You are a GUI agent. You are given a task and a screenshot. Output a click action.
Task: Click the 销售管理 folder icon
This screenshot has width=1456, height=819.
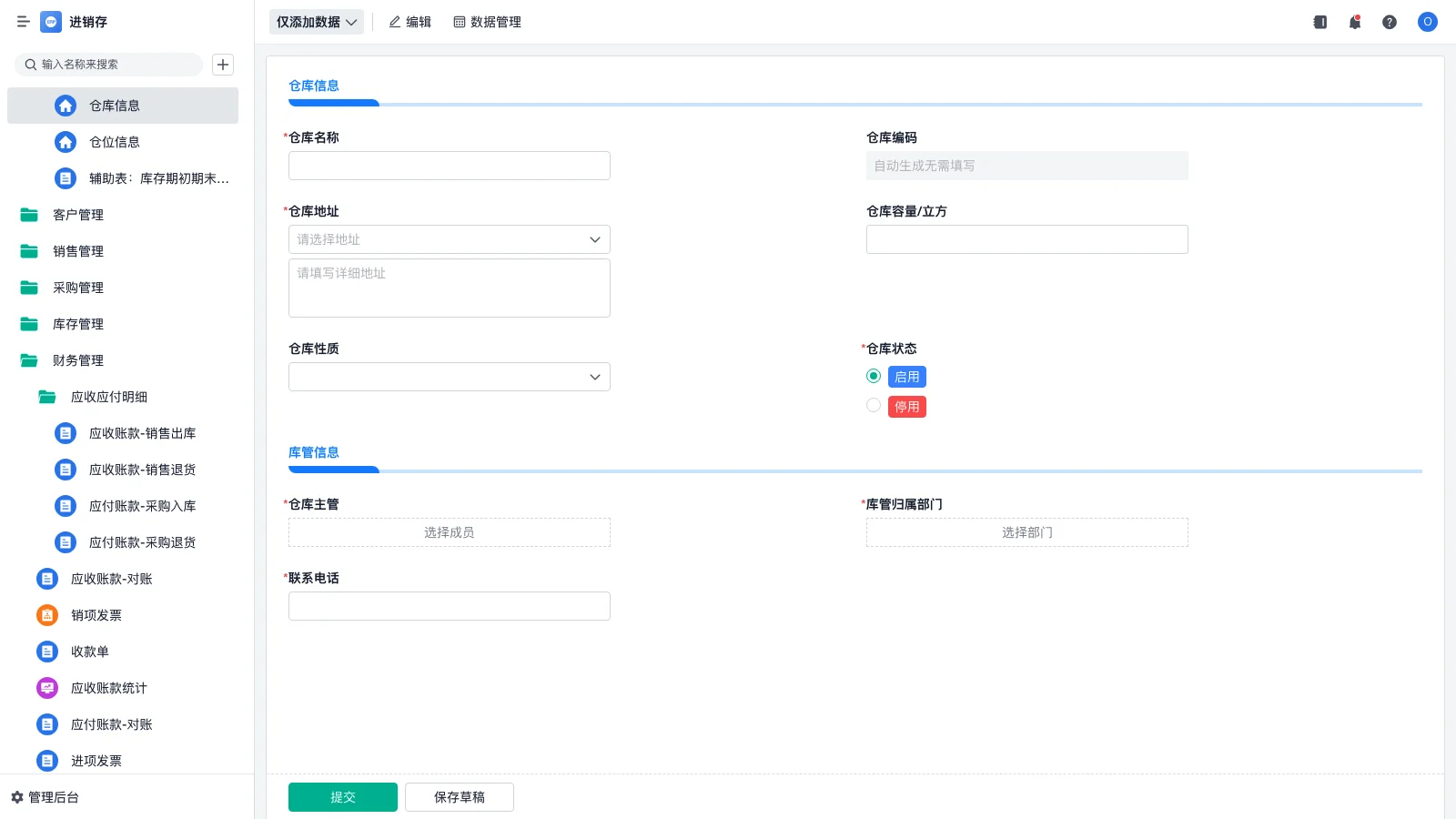coord(29,251)
